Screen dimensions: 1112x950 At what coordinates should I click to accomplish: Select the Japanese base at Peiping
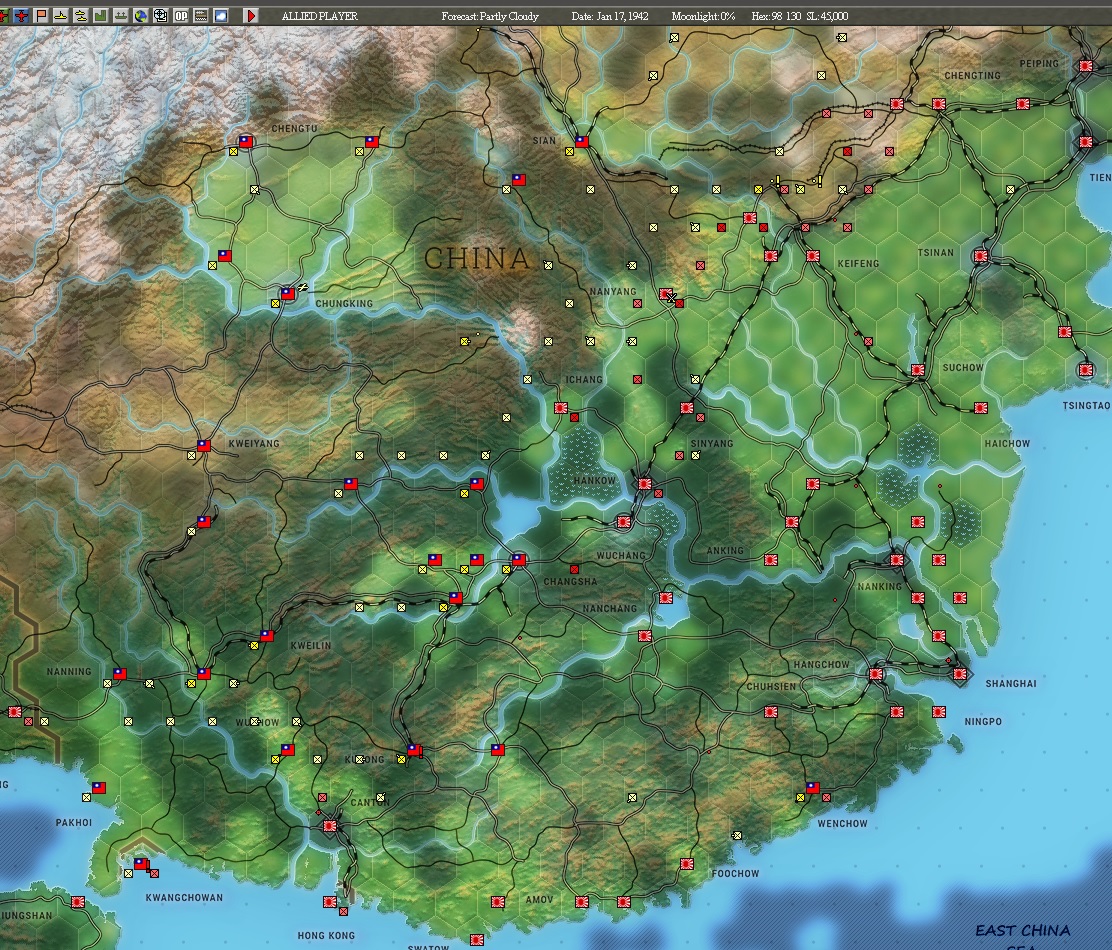tap(1086, 65)
